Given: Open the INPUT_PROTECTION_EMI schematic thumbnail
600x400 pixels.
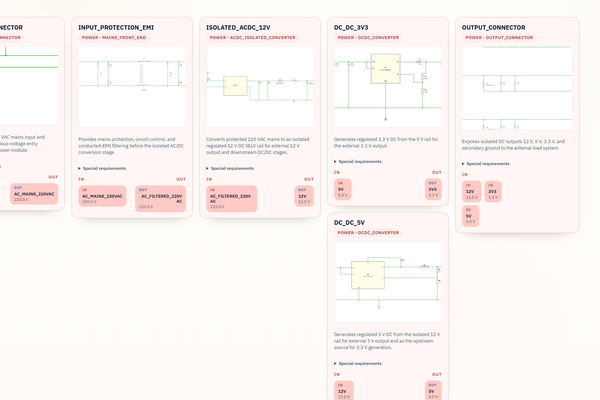Looking at the screenshot, I should click(x=132, y=87).
